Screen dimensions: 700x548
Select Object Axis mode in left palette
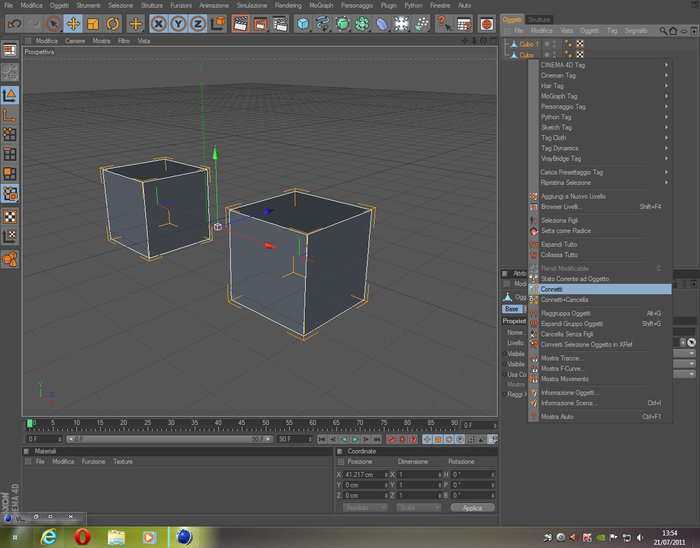[x=10, y=115]
